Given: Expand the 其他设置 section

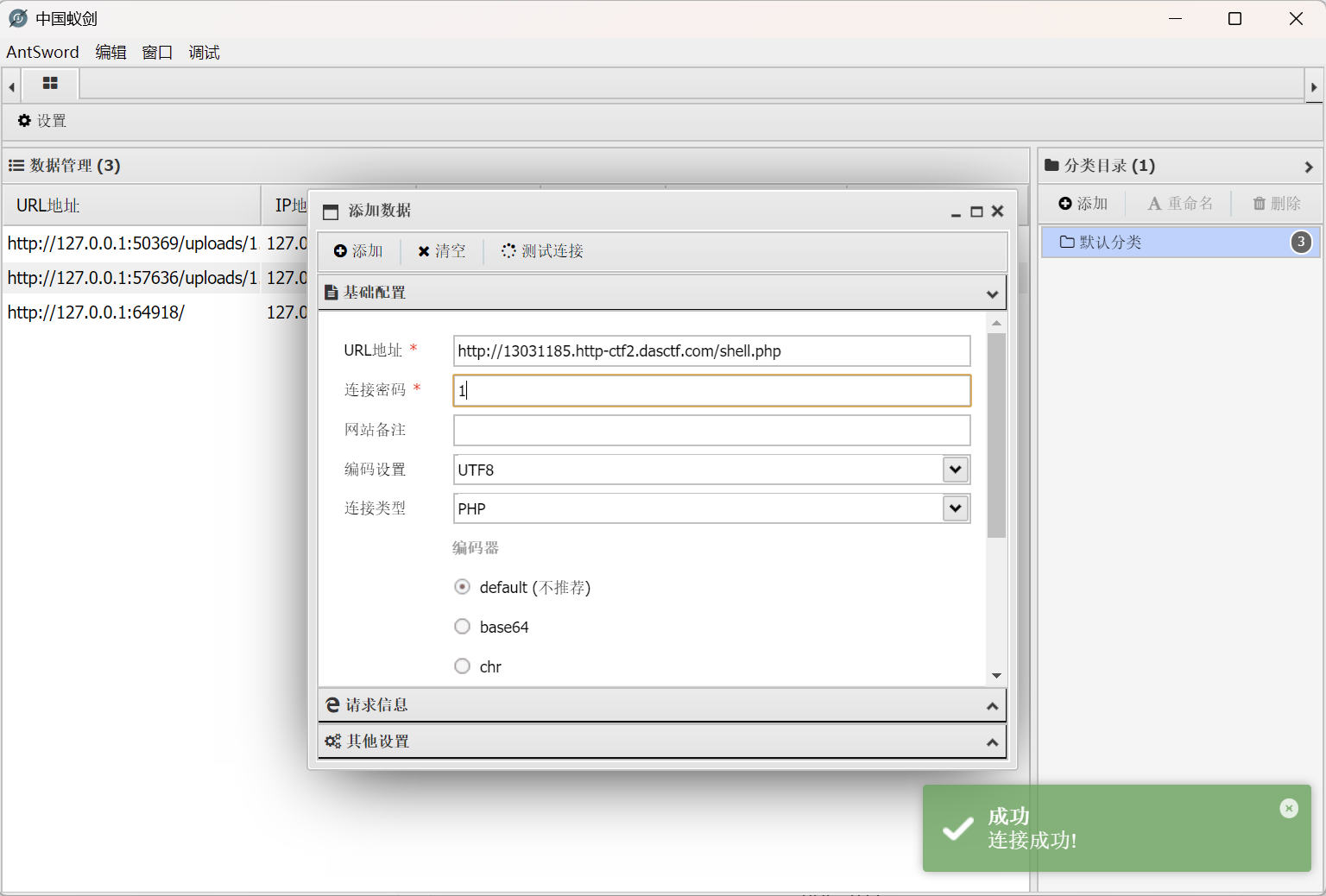Looking at the screenshot, I should click(662, 741).
